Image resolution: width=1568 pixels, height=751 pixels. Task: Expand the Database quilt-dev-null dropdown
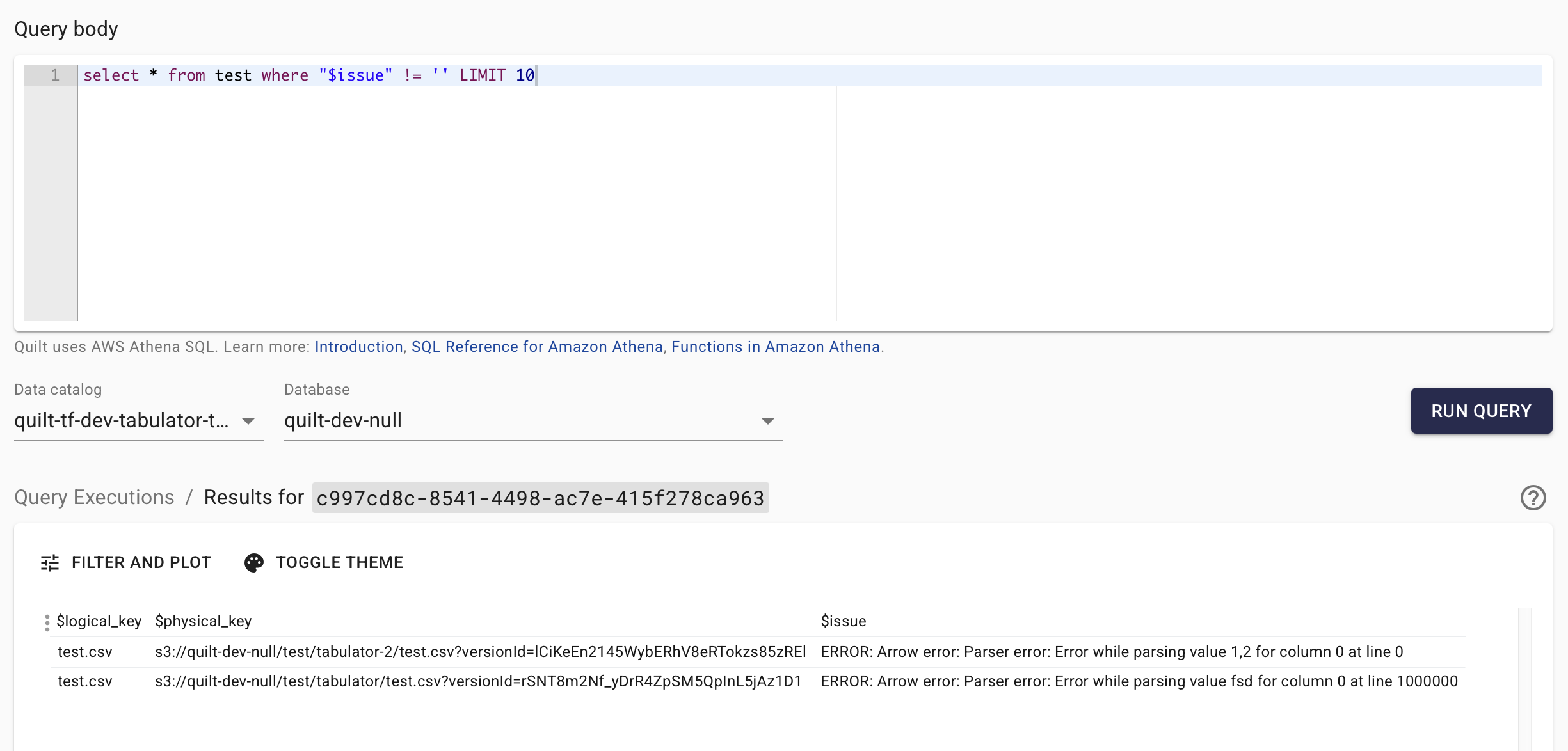(x=533, y=421)
